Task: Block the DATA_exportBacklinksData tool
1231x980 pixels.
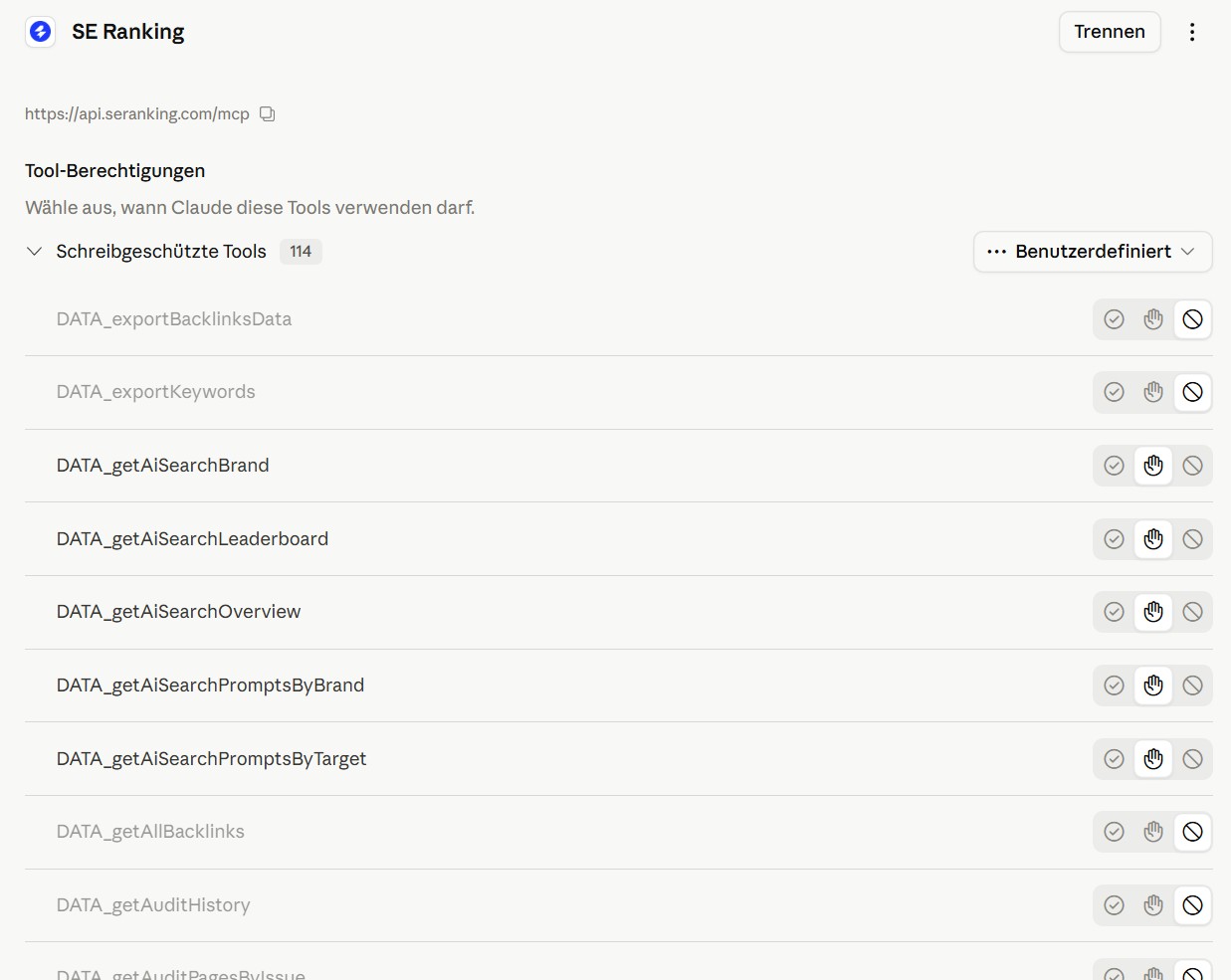Action: (1192, 319)
